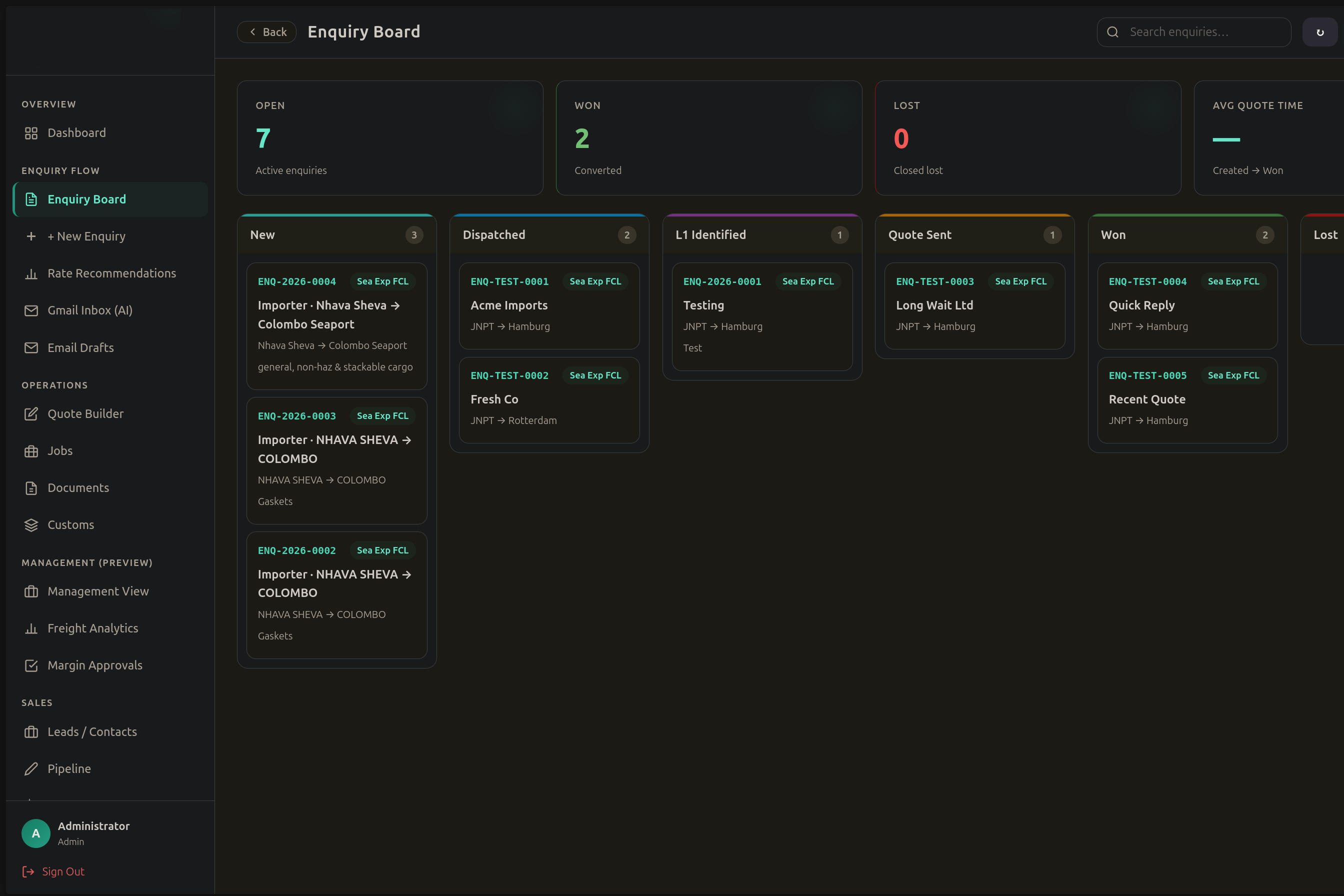Click the Quote Builder edit icon
Viewport: 1344px width, 896px height.
pyautogui.click(x=31, y=413)
